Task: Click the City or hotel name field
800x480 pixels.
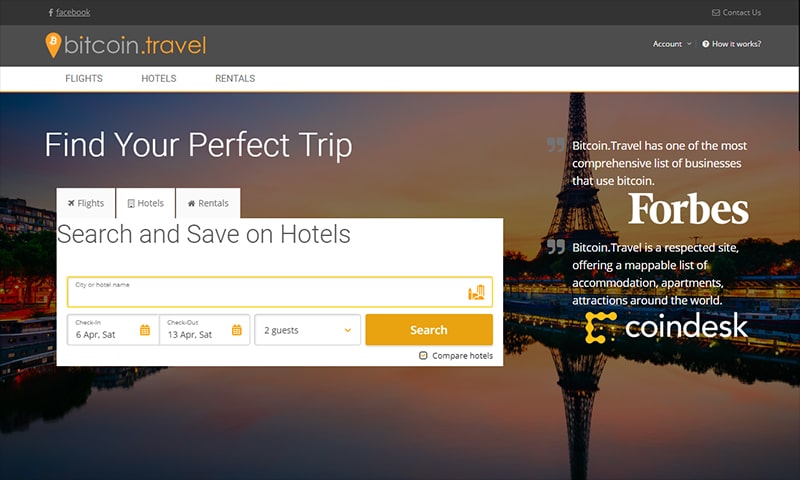Action: (280, 292)
